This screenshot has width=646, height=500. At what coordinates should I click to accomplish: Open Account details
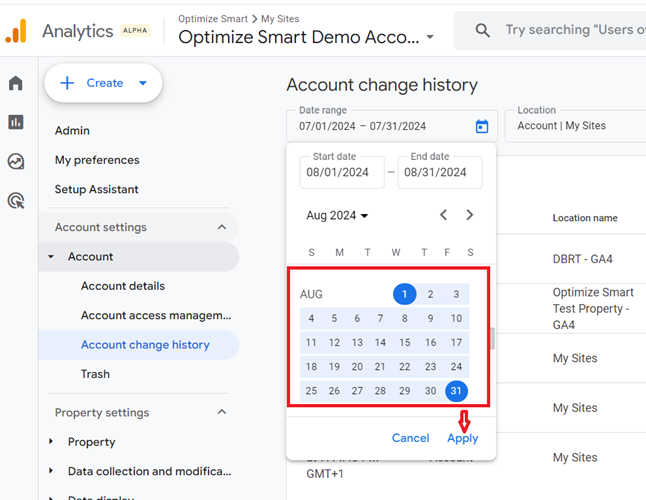123,286
